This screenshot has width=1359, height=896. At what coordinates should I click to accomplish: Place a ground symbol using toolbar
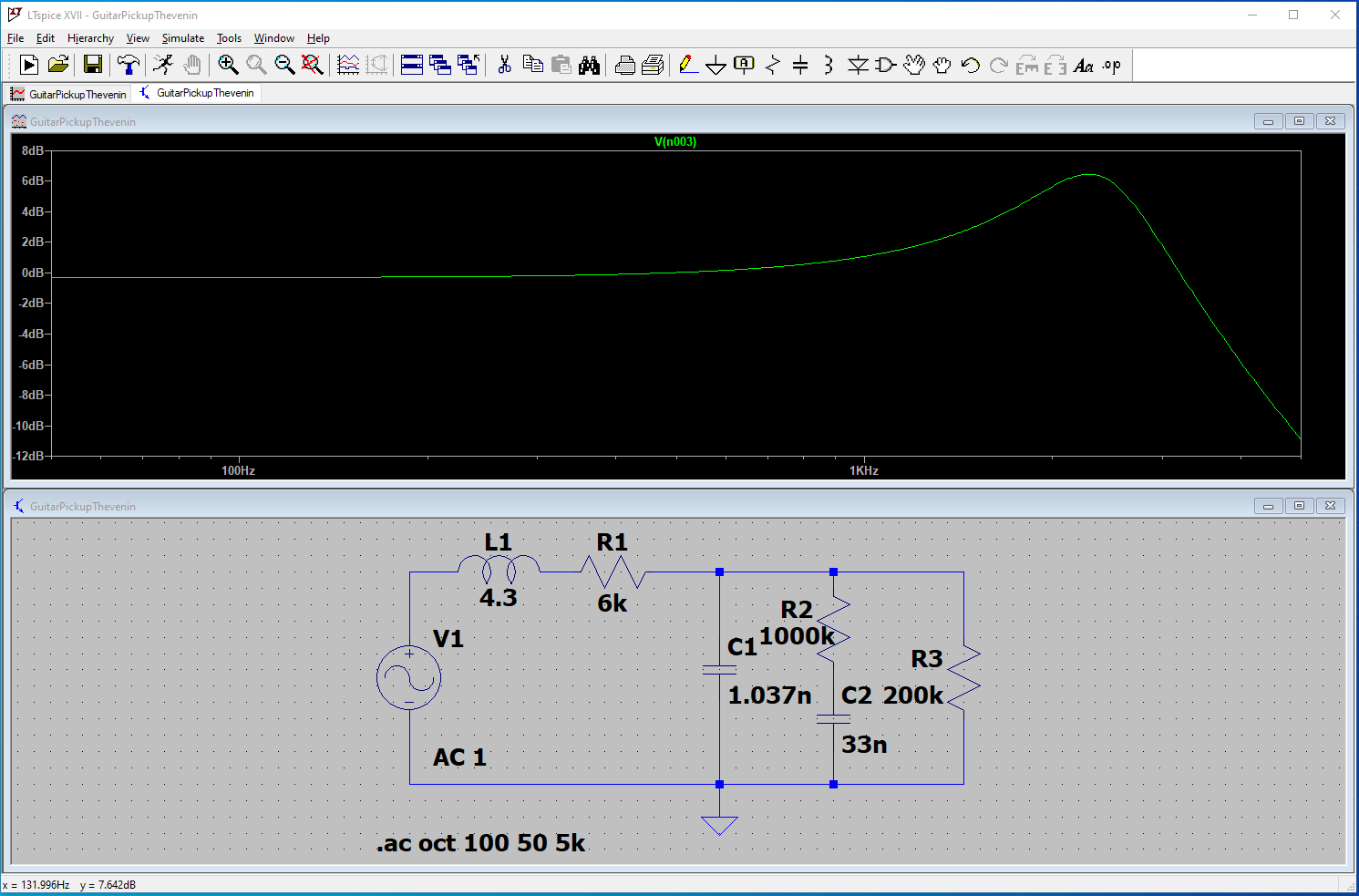pyautogui.click(x=716, y=65)
